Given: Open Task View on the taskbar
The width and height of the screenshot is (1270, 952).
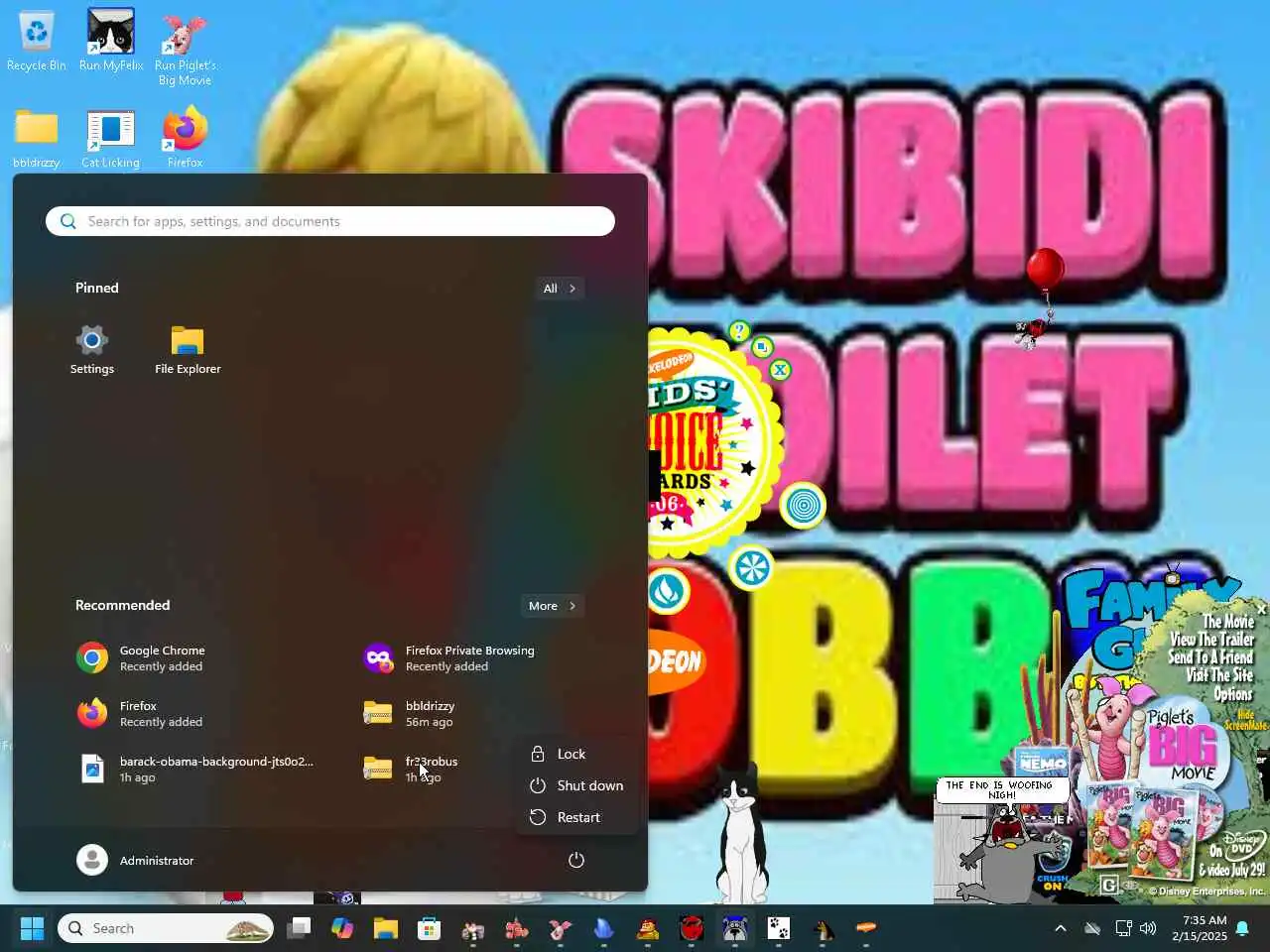Looking at the screenshot, I should pos(299,928).
